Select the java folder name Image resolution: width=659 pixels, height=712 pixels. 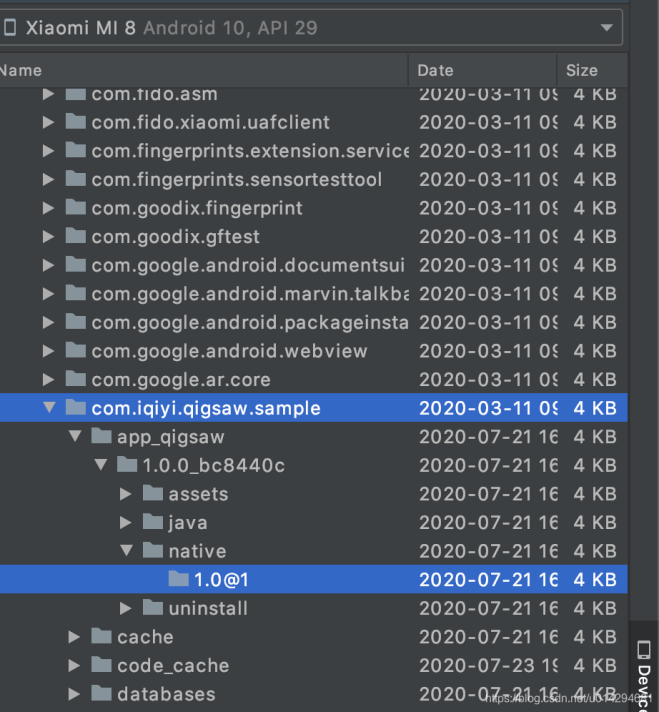tap(188, 524)
